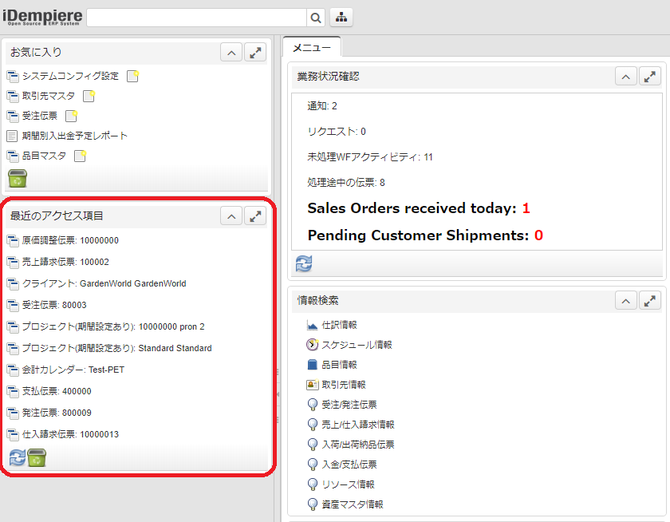This screenshot has width=670, height=522.
Task: Collapse the お気に入り panel
Action: (x=232, y=53)
